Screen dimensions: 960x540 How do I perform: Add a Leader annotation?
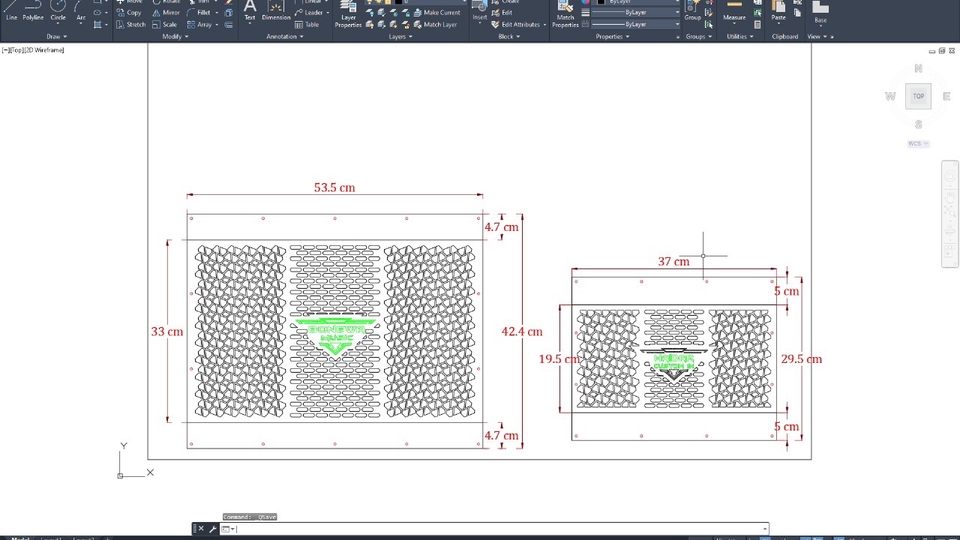309,12
